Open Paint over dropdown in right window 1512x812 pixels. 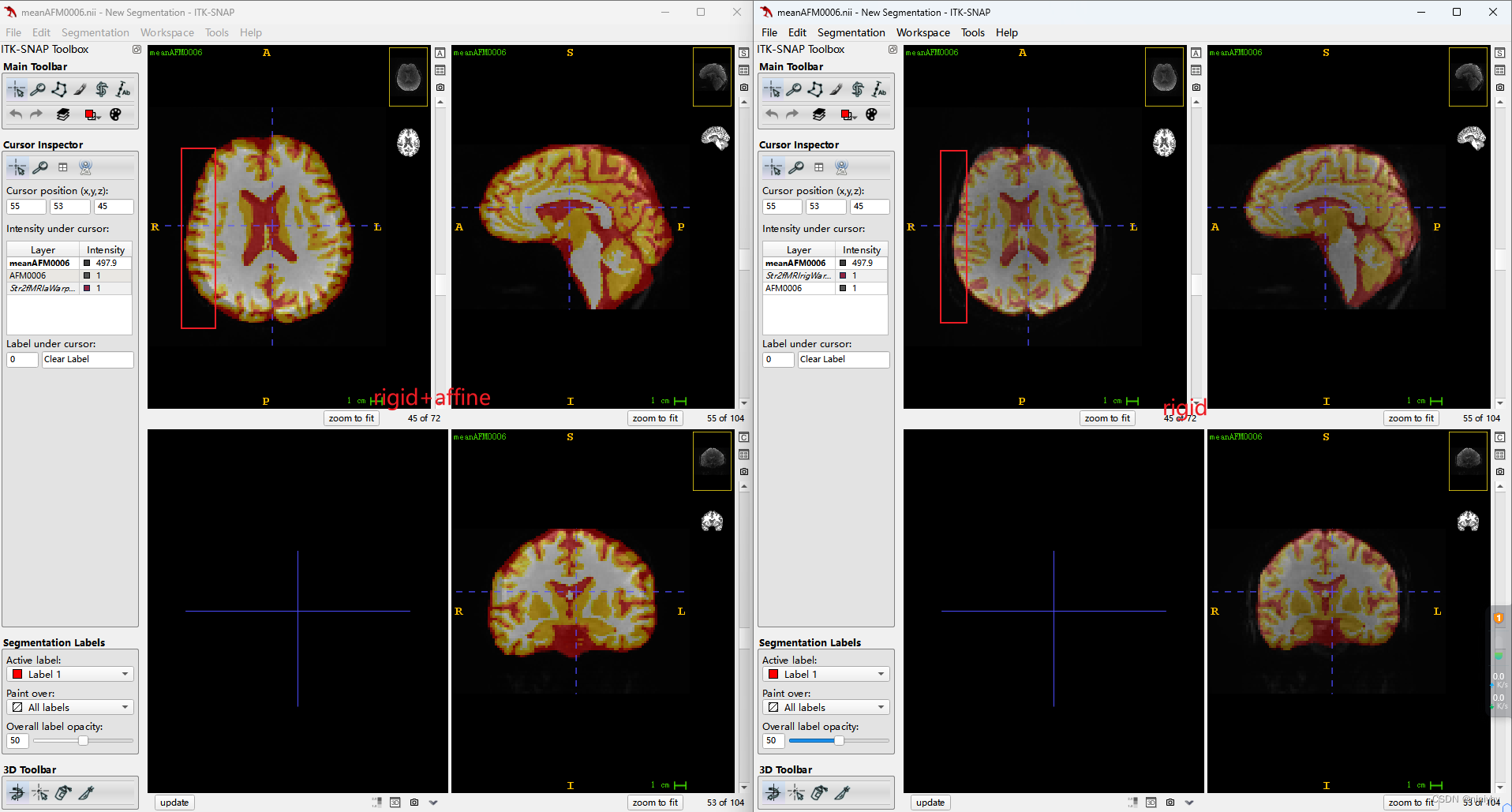pyautogui.click(x=826, y=707)
